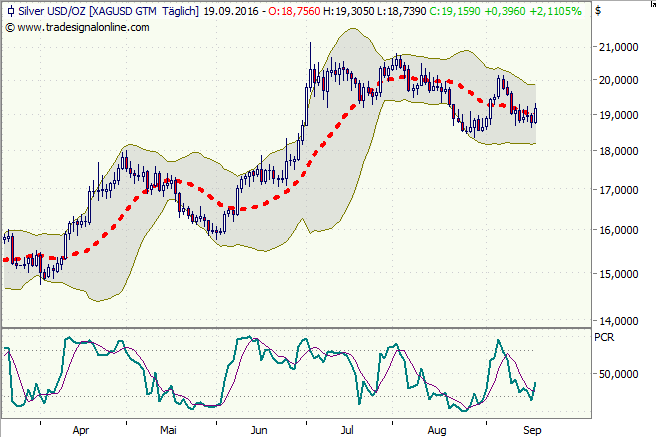
Task: Click the high value H:19,3050
Action: tap(348, 11)
